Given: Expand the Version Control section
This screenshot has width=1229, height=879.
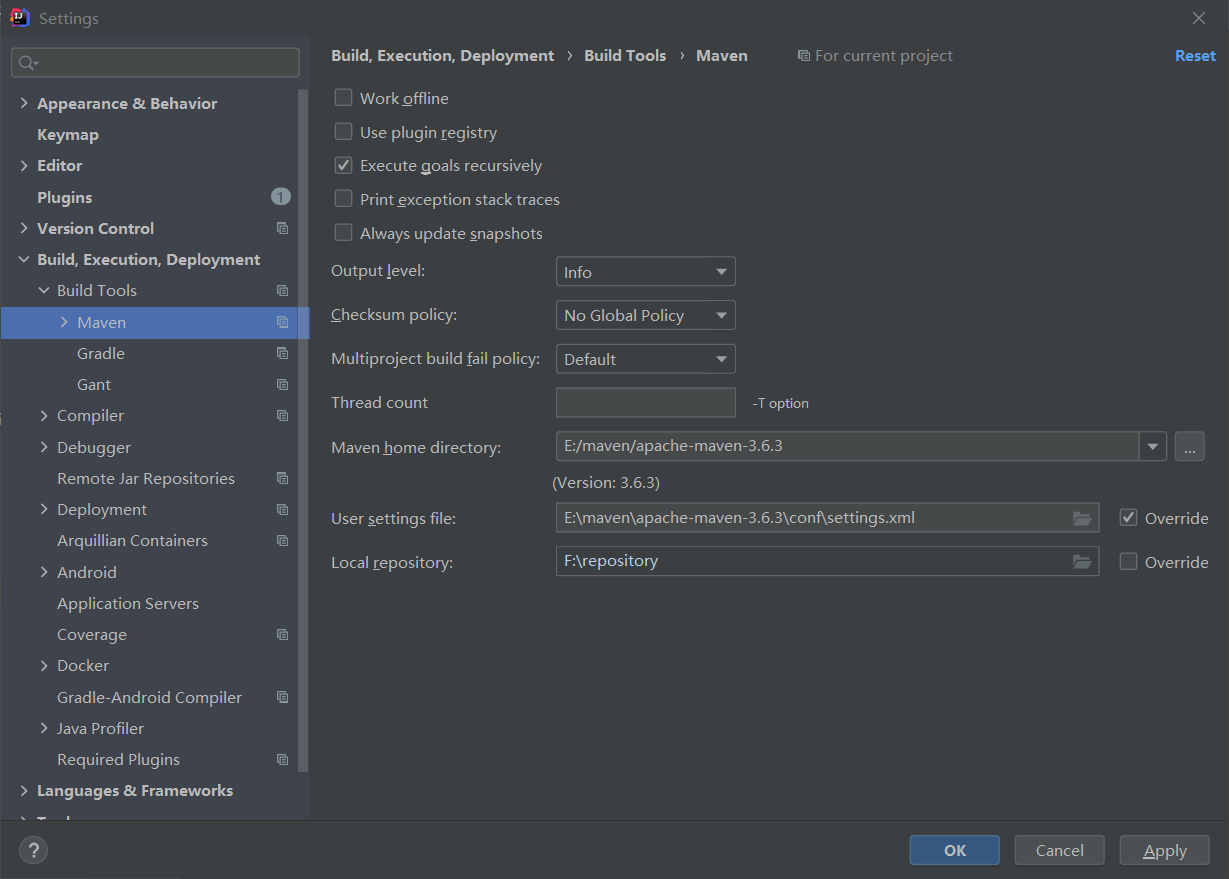Looking at the screenshot, I should pos(24,228).
